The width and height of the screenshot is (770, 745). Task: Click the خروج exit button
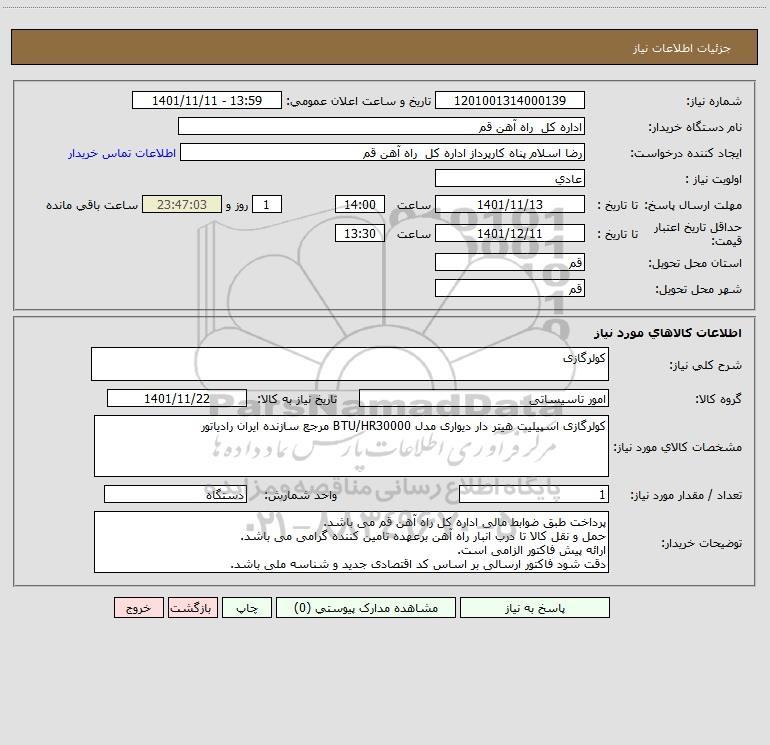138,607
